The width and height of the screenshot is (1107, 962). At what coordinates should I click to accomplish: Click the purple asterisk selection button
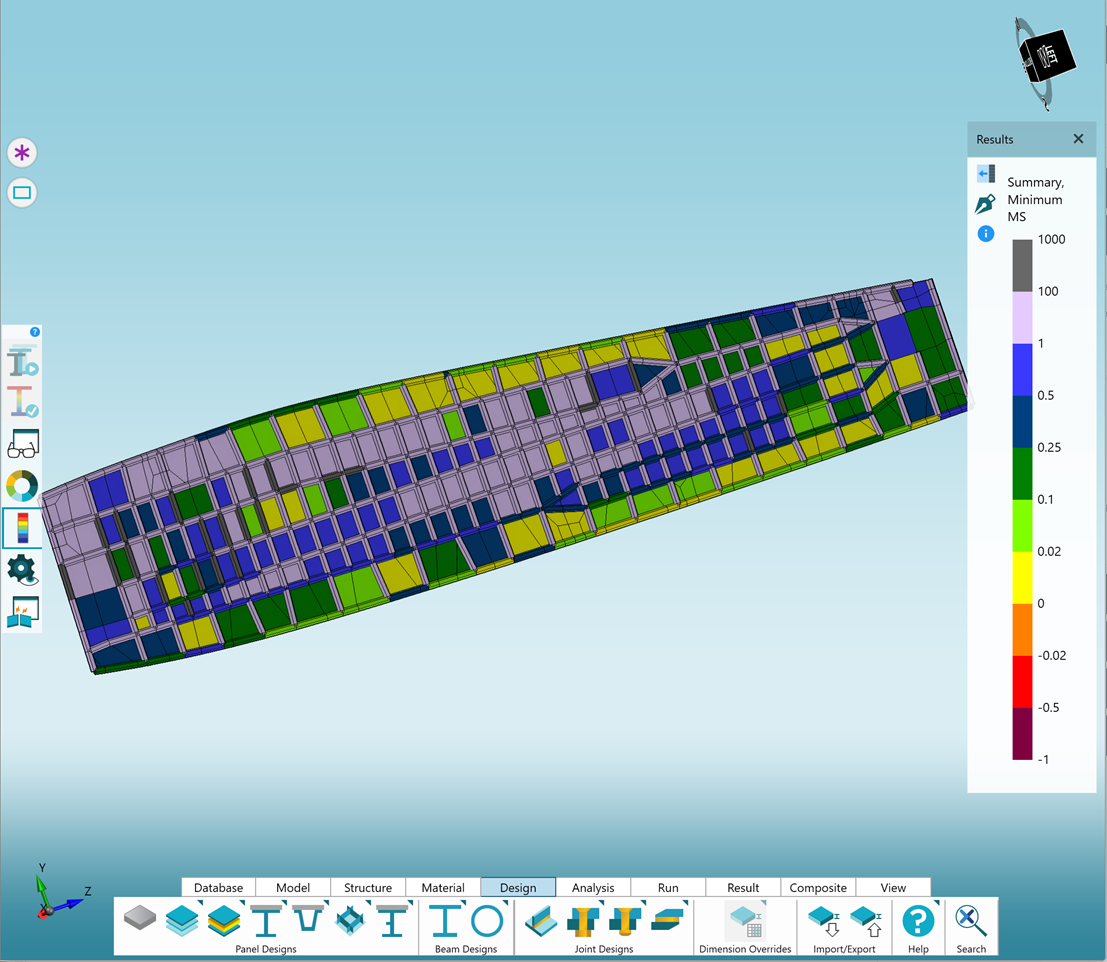(x=22, y=152)
